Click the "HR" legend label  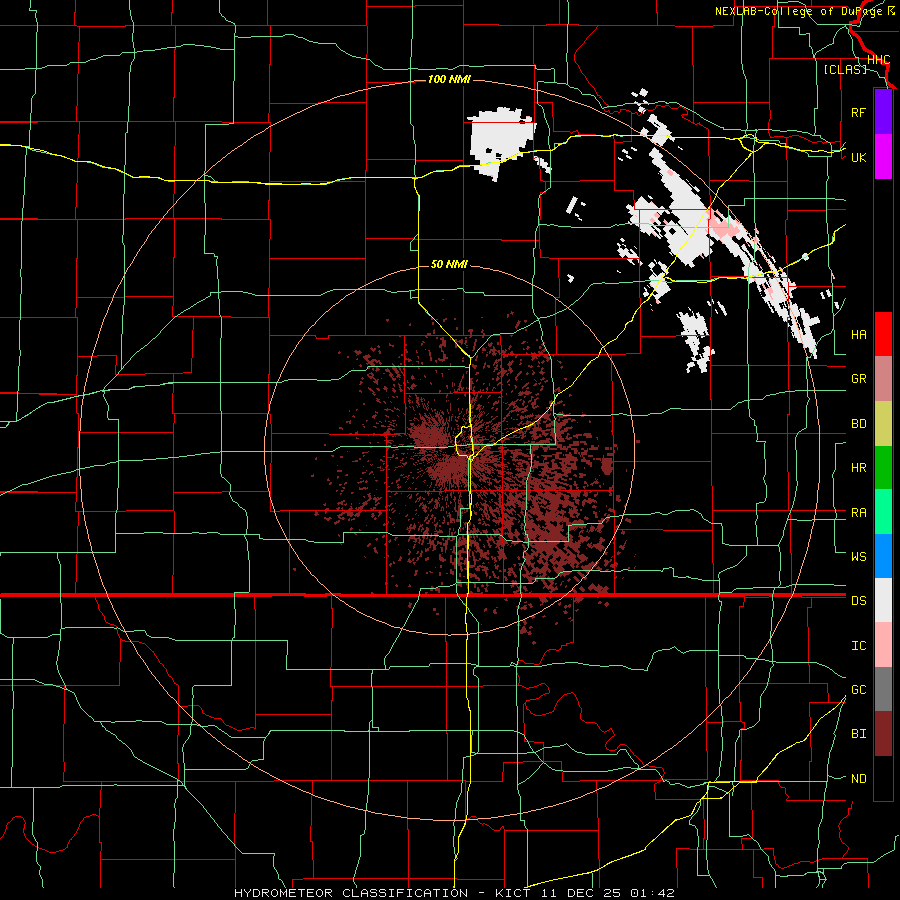[858, 468]
